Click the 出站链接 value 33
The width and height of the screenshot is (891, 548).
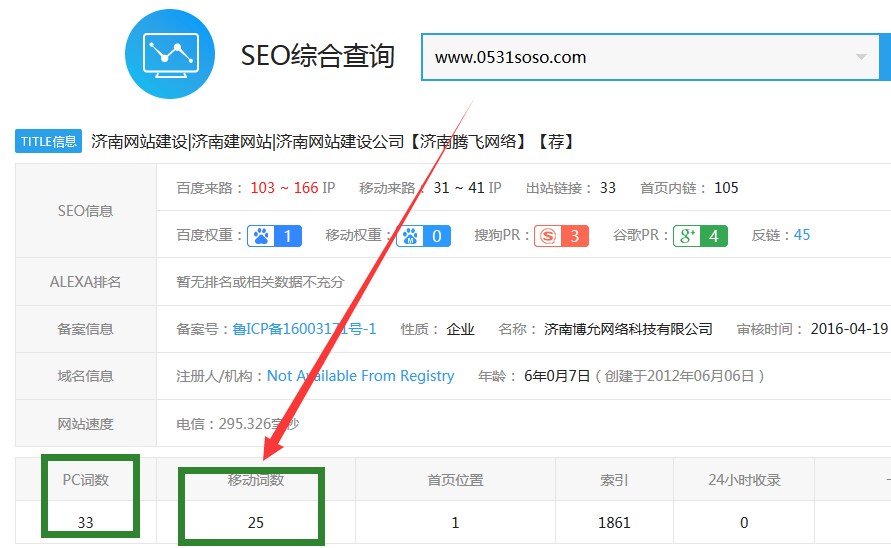(x=607, y=188)
